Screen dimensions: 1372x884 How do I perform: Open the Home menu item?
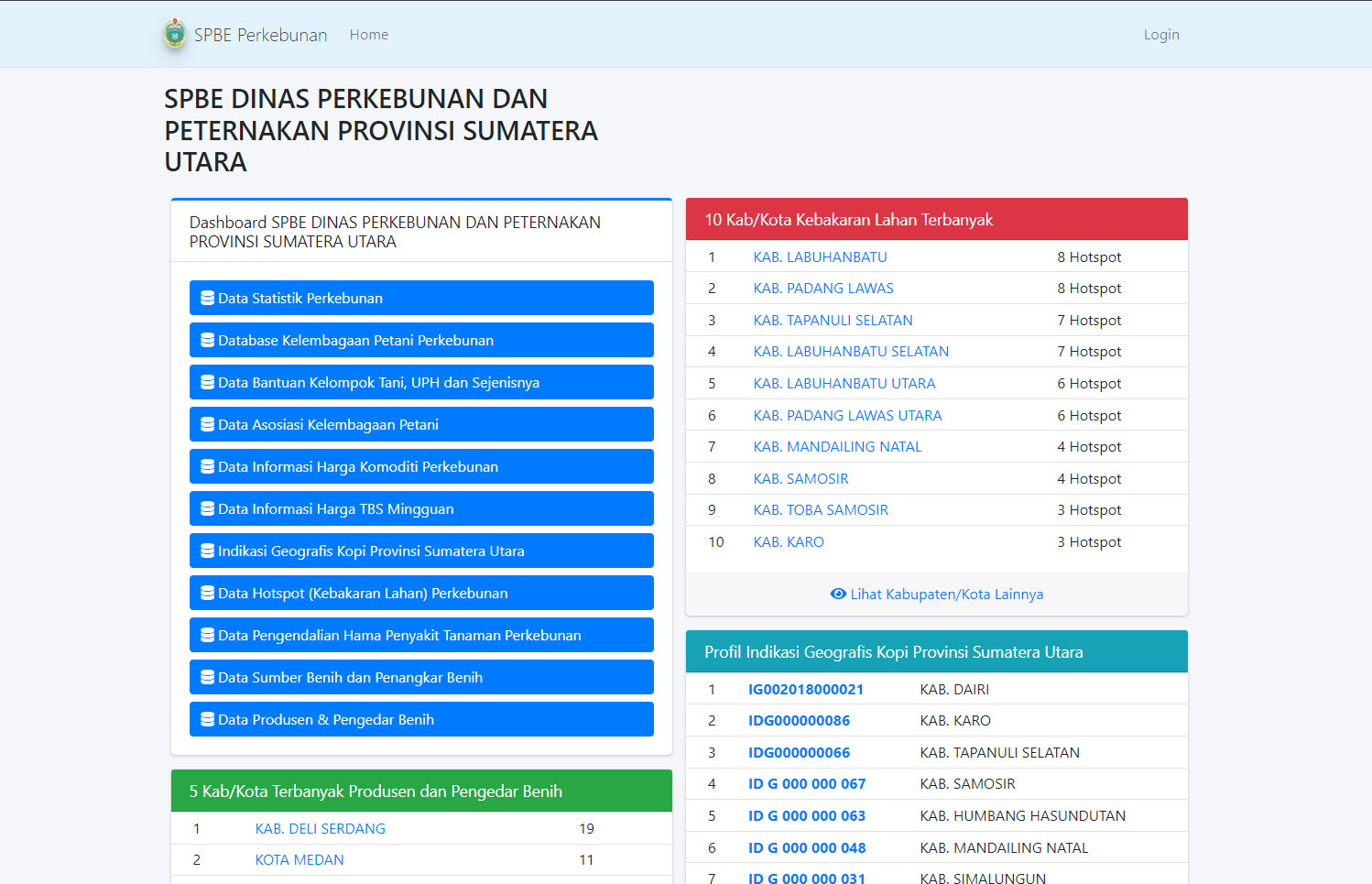[368, 35]
